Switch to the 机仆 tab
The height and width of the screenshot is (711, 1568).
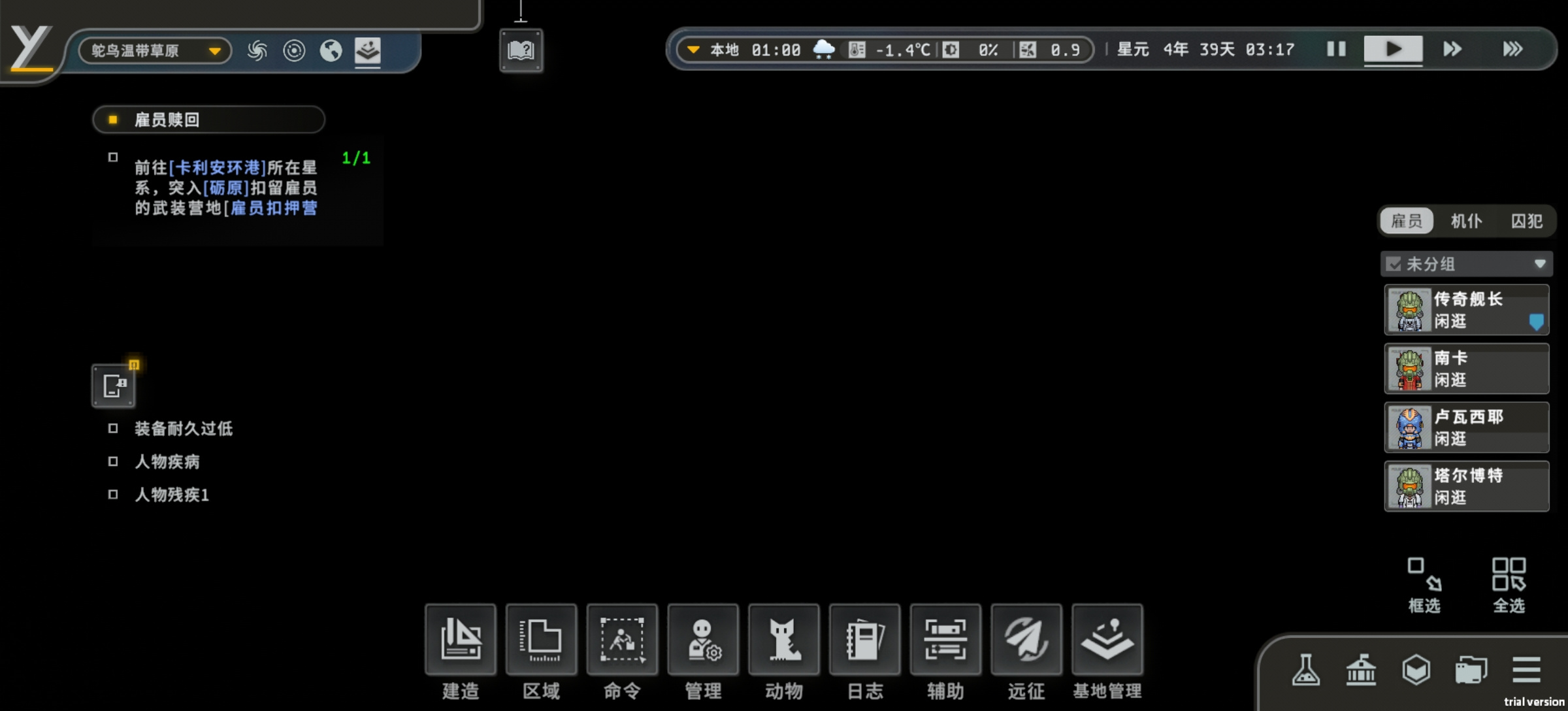[x=1466, y=221]
